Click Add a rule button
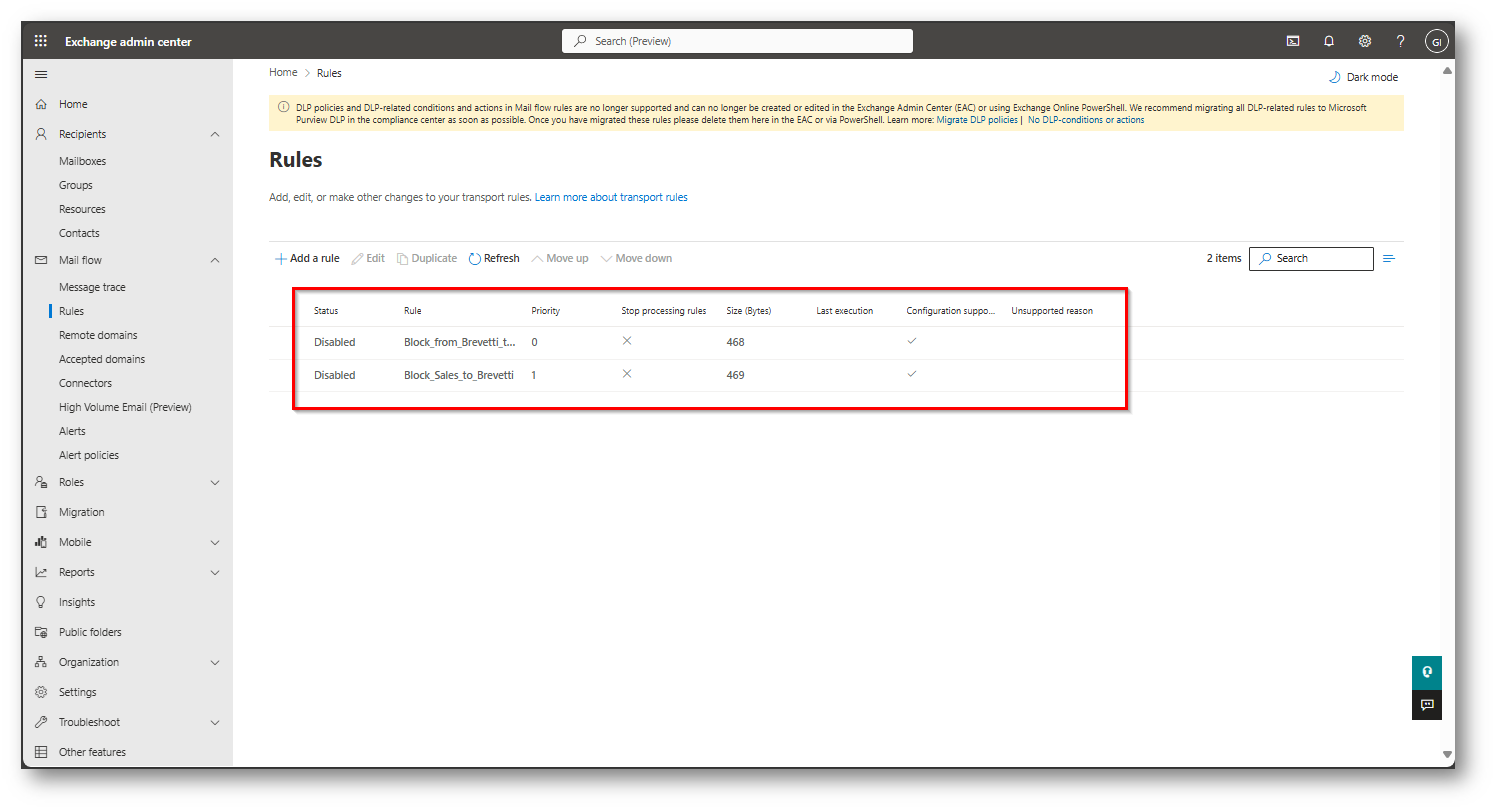This screenshot has width=1497, height=811. click(307, 258)
